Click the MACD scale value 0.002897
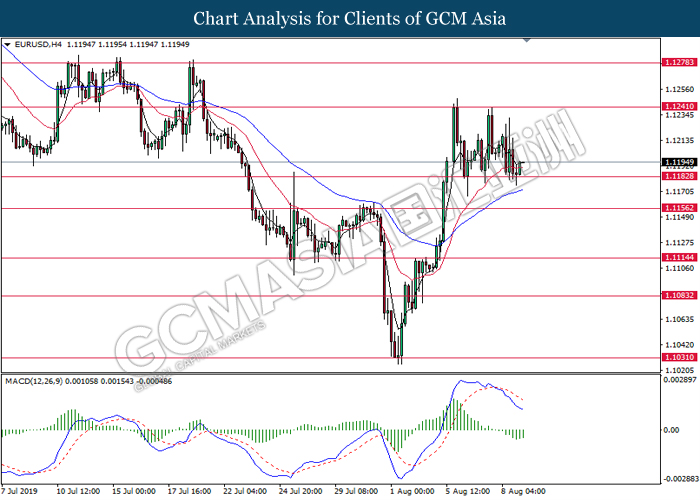This screenshot has width=700, height=500. (680, 379)
